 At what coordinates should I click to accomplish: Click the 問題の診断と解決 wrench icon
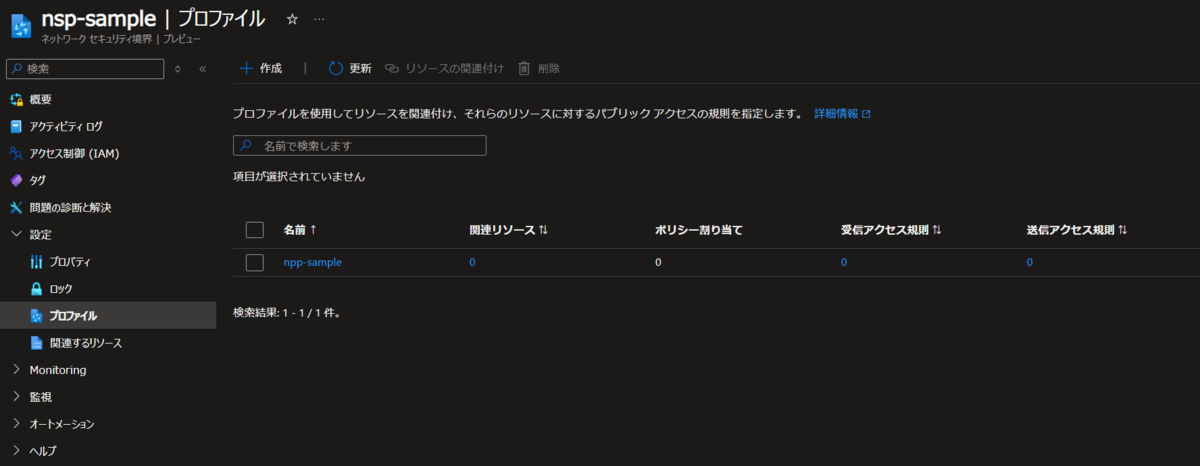16,207
